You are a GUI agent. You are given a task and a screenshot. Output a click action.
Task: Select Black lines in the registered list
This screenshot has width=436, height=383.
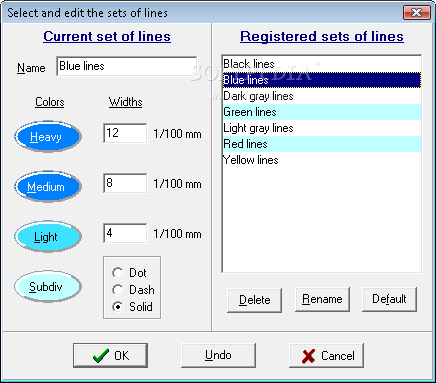(x=322, y=64)
